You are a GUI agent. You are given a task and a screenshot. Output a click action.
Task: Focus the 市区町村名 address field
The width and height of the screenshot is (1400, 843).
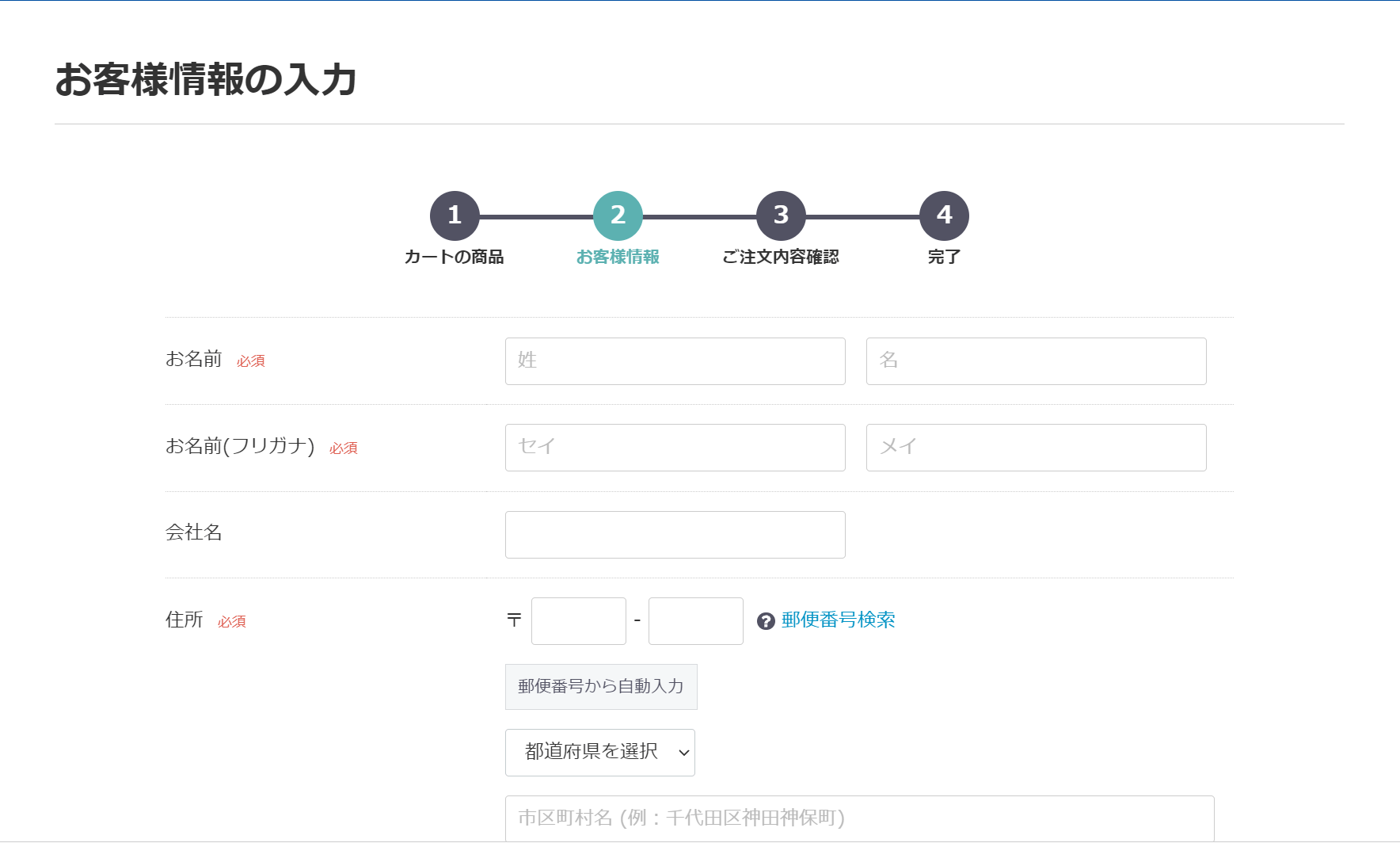[x=859, y=818]
